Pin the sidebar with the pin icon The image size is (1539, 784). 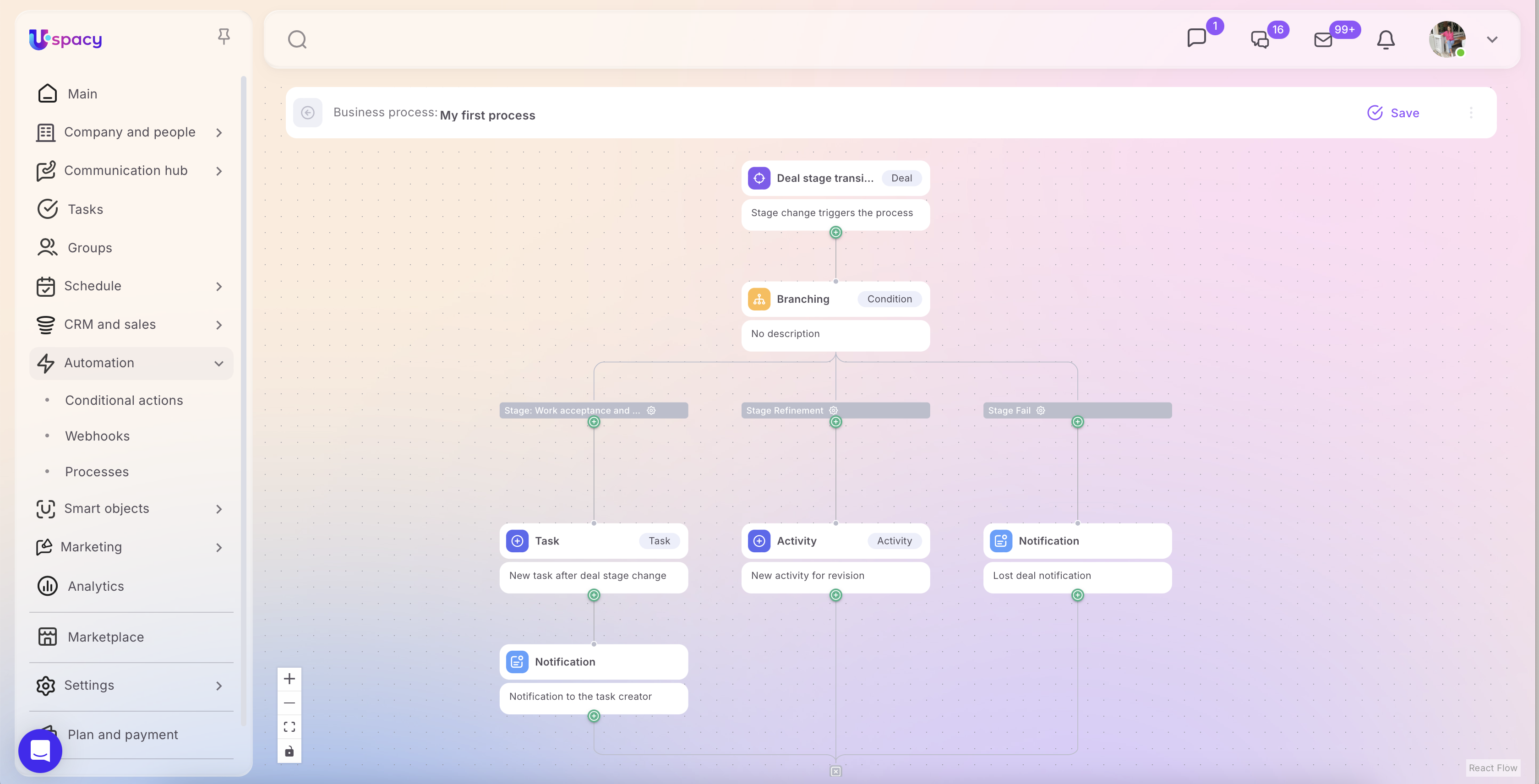coord(224,37)
